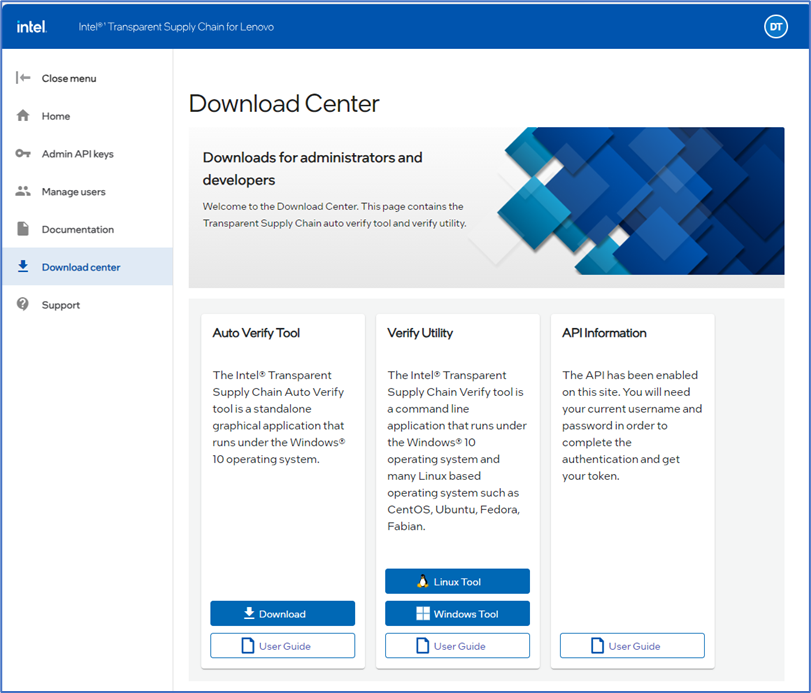
Task: Download the Linux Tool
Action: (x=457, y=581)
